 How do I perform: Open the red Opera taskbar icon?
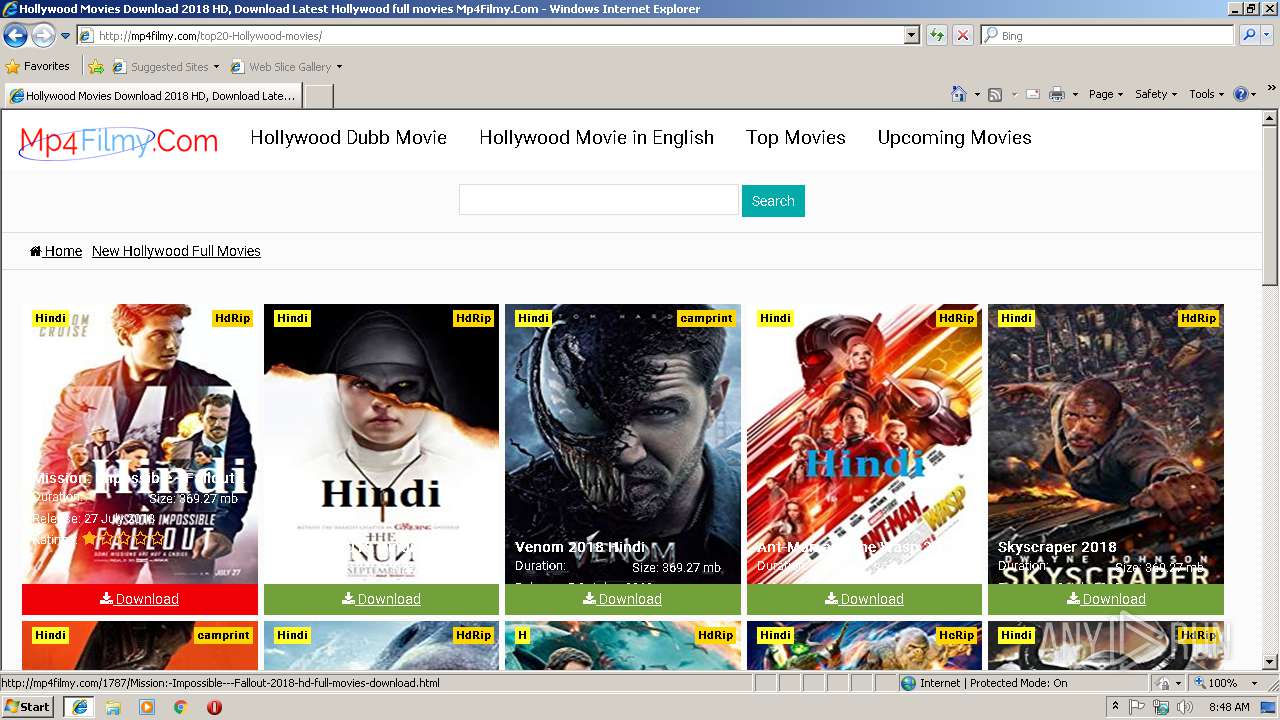214,707
